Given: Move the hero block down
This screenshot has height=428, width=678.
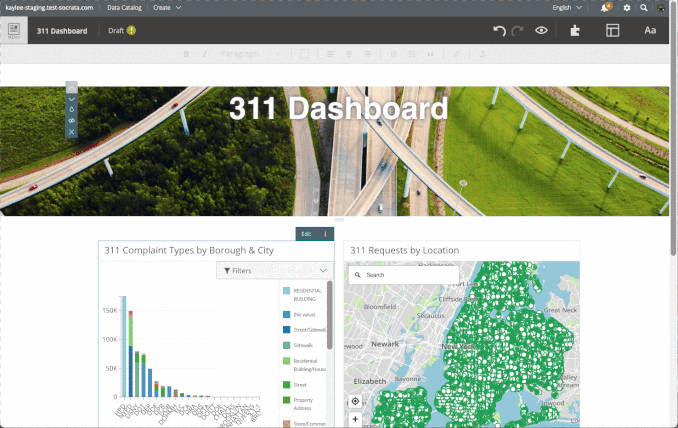Looking at the screenshot, I should [72, 99].
